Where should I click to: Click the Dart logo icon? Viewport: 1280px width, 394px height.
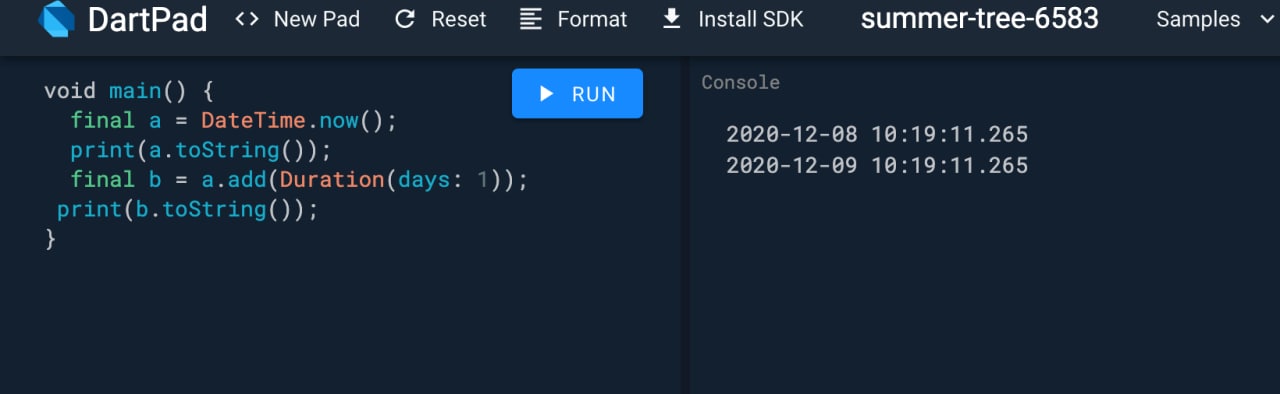tap(57, 18)
